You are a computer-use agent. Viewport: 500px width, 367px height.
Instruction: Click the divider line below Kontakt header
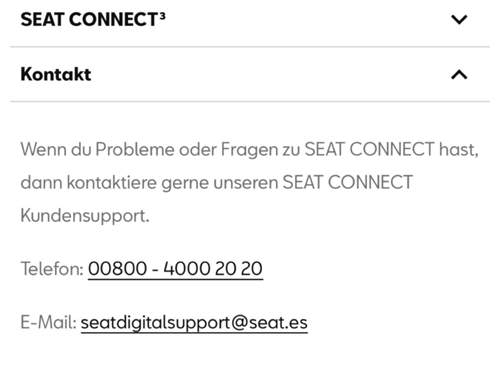coord(250,101)
